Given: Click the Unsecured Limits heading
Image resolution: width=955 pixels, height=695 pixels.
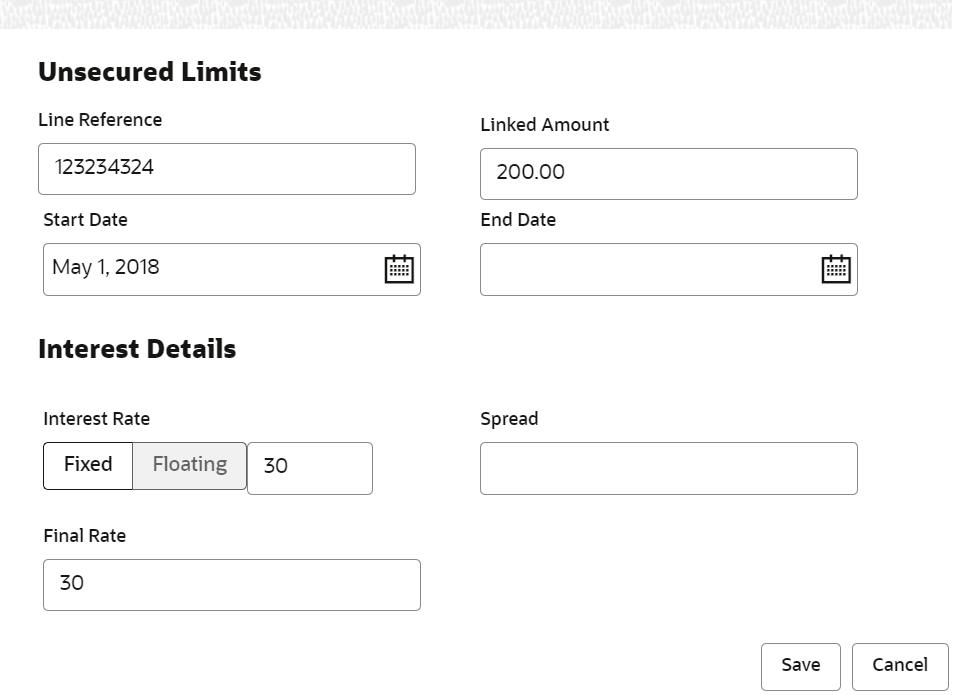Looking at the screenshot, I should [150, 72].
